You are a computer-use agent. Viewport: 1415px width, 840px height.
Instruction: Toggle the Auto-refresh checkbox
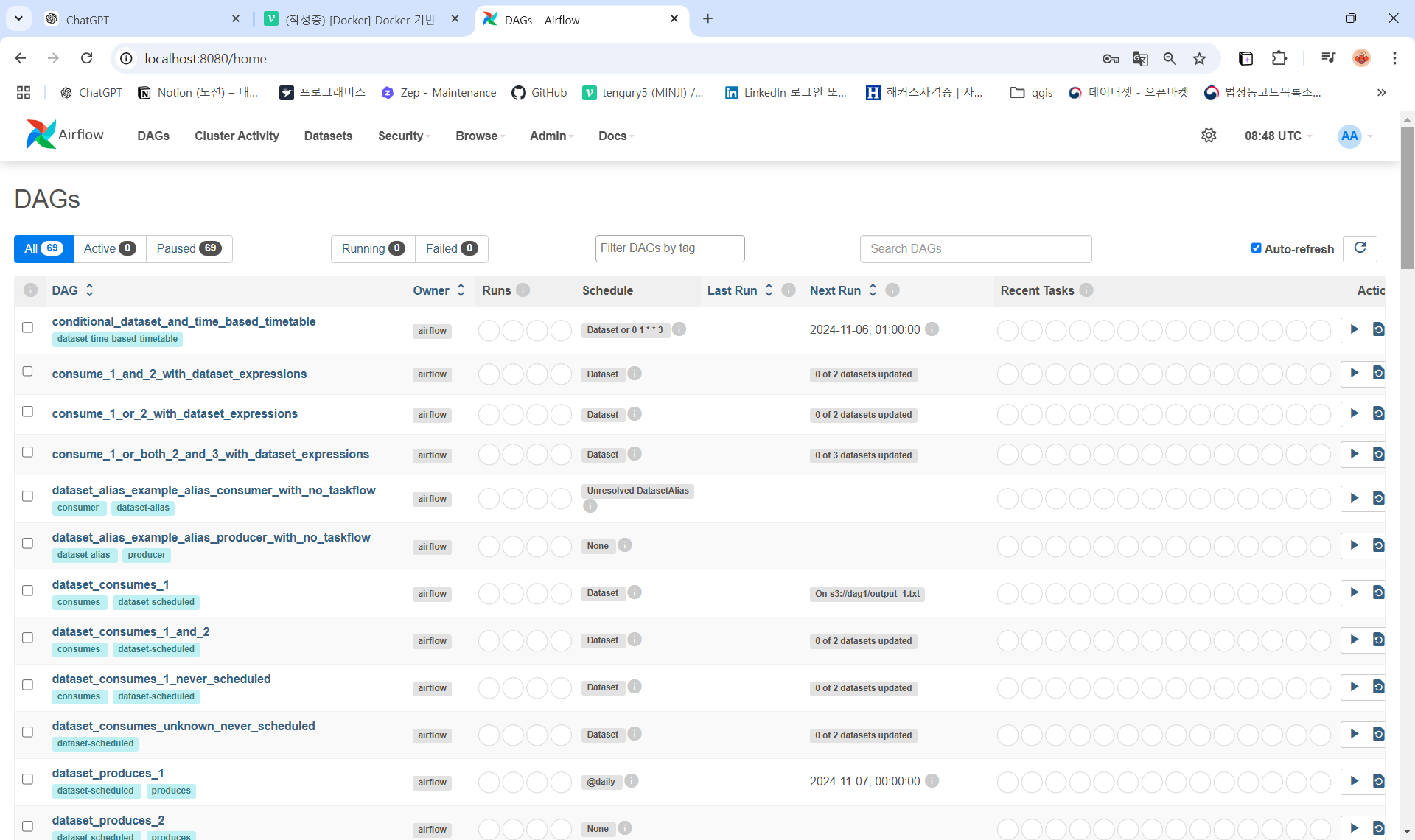click(x=1256, y=248)
